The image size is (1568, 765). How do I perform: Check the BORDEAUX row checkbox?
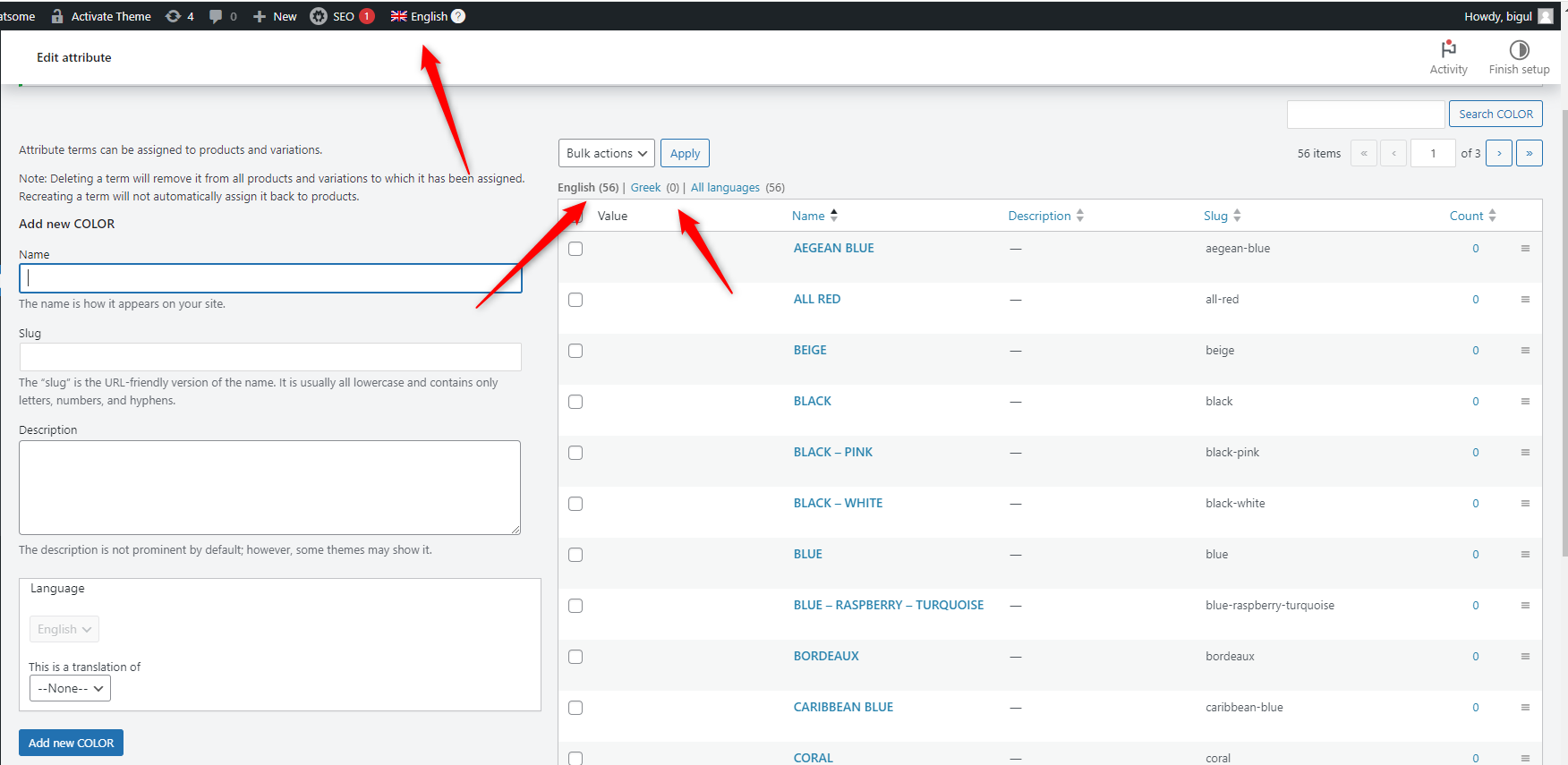(x=575, y=657)
